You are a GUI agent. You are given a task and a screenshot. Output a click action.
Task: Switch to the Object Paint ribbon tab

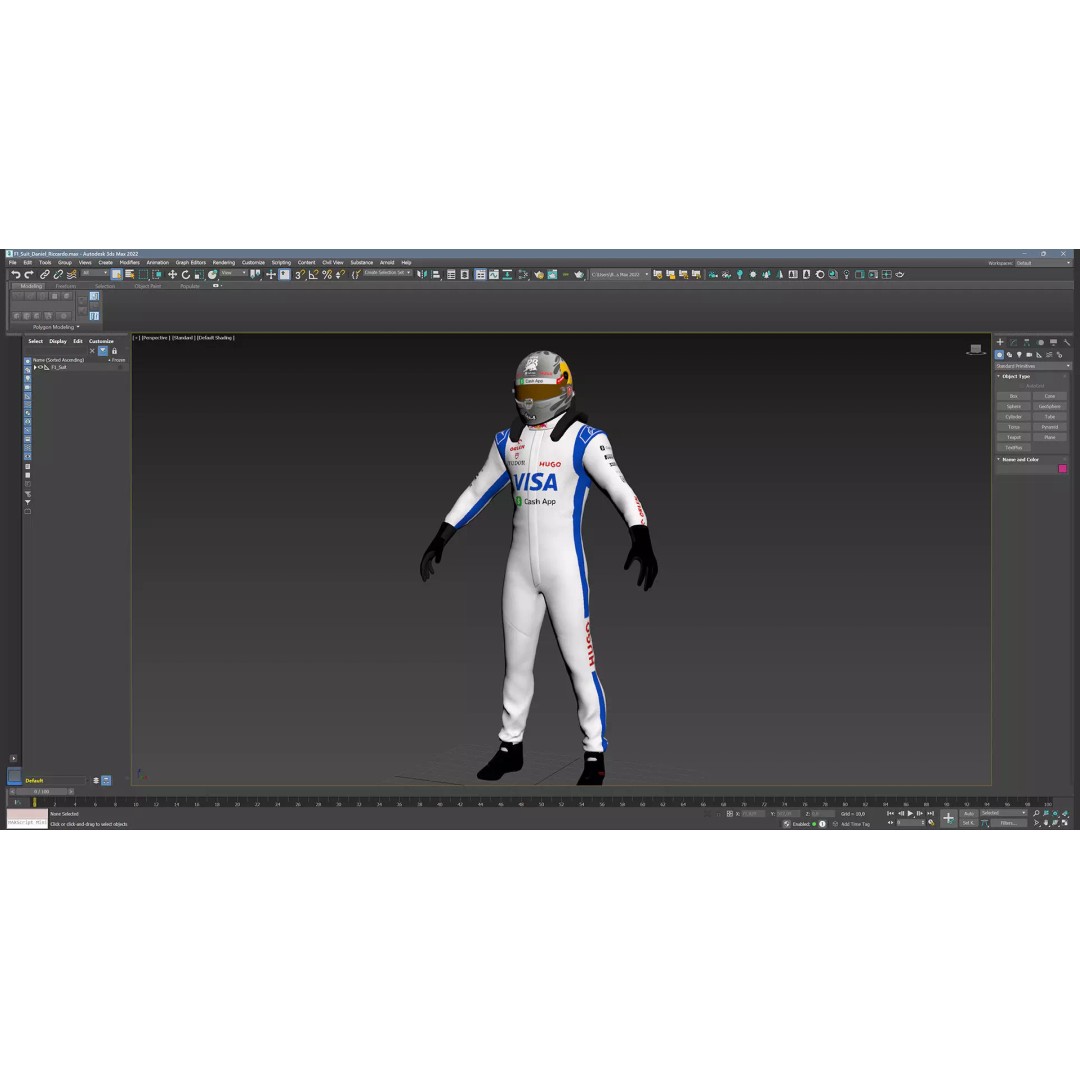[147, 286]
